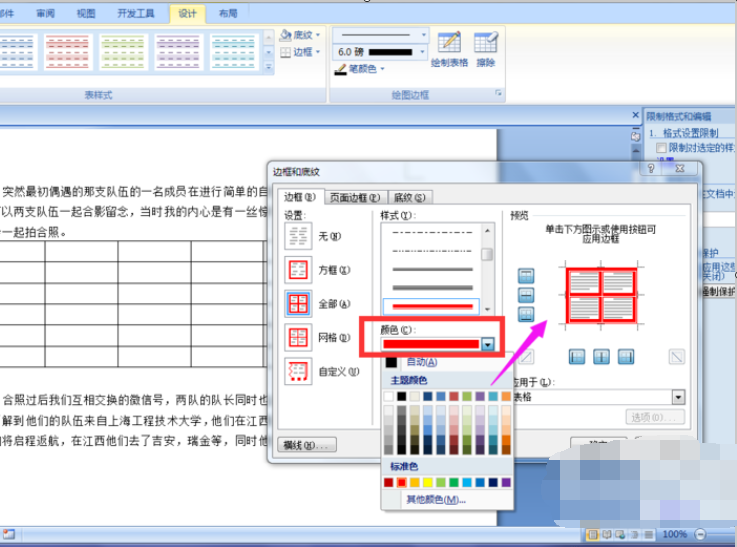Image resolution: width=737 pixels, height=547 pixels.
Task: Click More Colors (其他颜色) option
Action: [436, 500]
